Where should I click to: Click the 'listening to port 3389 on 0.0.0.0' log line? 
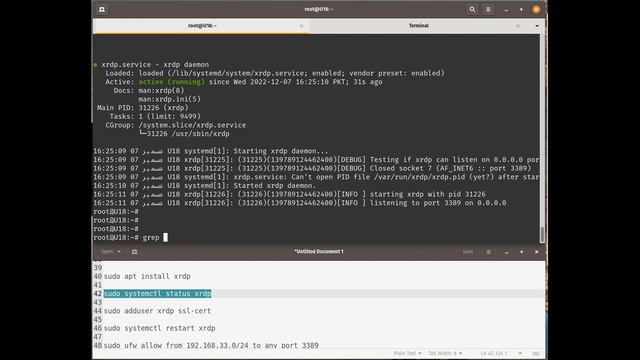click(x=300, y=203)
